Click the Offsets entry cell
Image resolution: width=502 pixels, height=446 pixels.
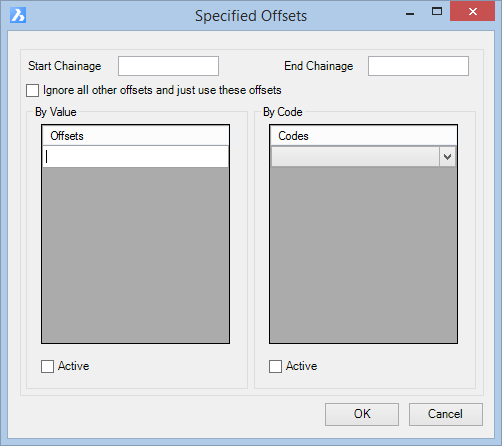click(135, 157)
